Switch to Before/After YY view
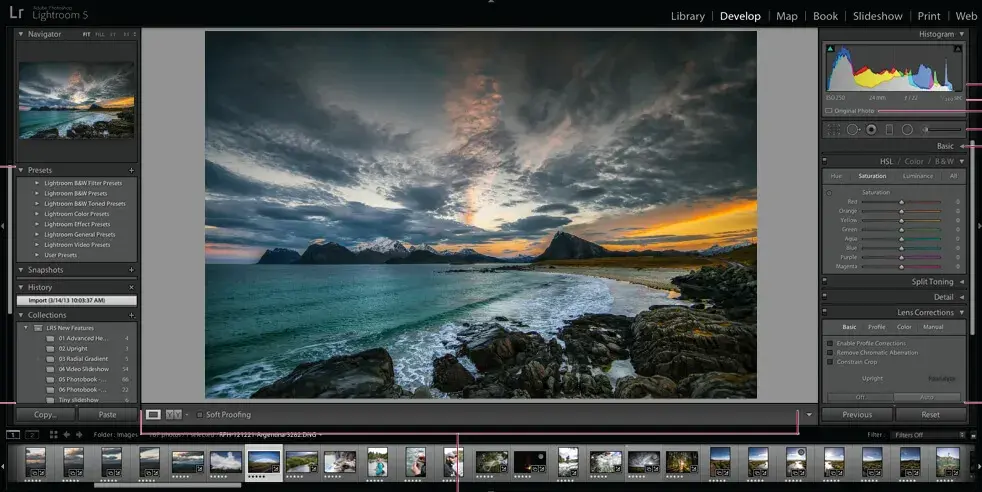 [x=173, y=414]
